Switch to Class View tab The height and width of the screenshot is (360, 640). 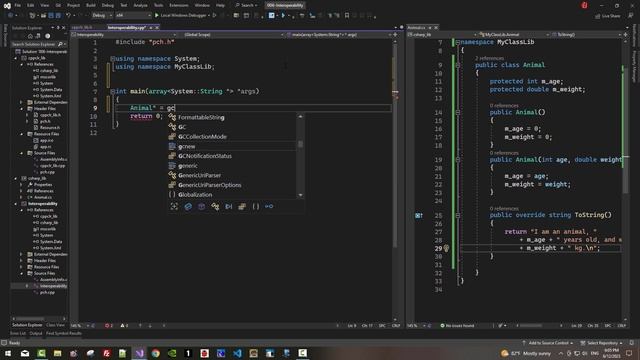click(56, 325)
